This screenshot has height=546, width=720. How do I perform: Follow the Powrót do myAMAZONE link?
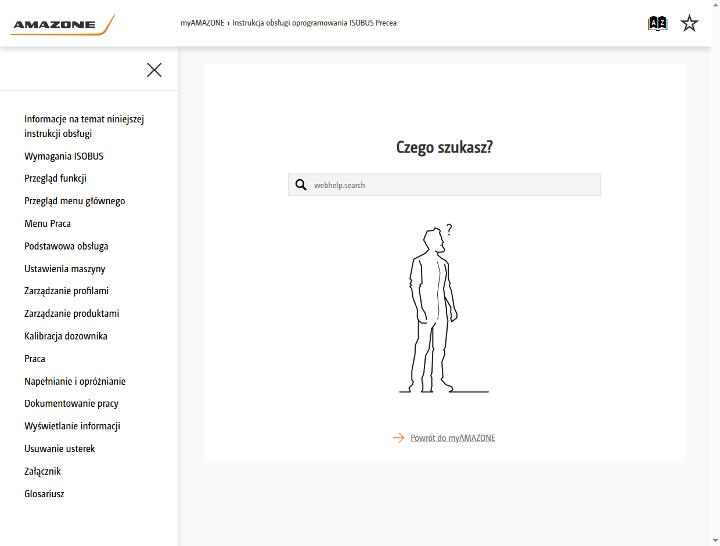[x=453, y=438]
